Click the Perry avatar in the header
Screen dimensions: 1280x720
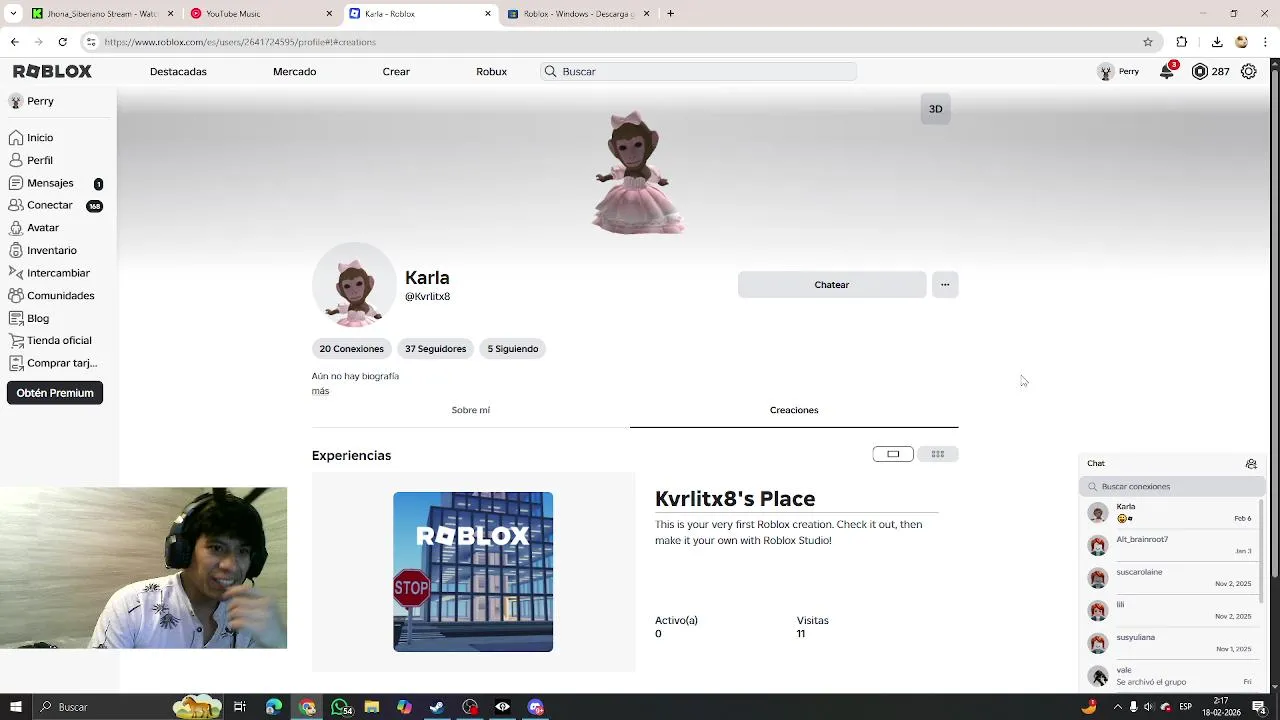1106,72
